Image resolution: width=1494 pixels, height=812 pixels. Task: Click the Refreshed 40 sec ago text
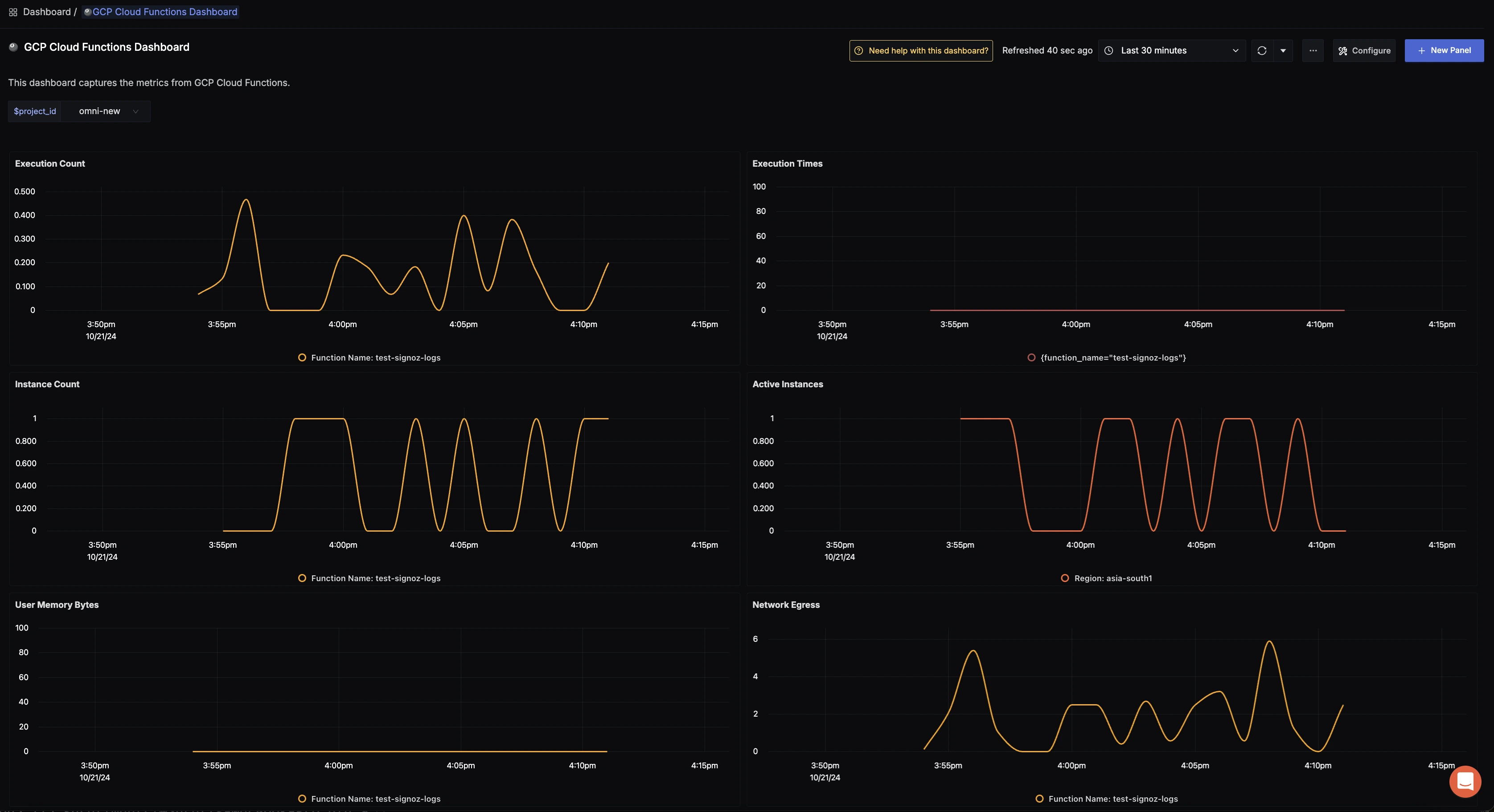click(x=1047, y=51)
